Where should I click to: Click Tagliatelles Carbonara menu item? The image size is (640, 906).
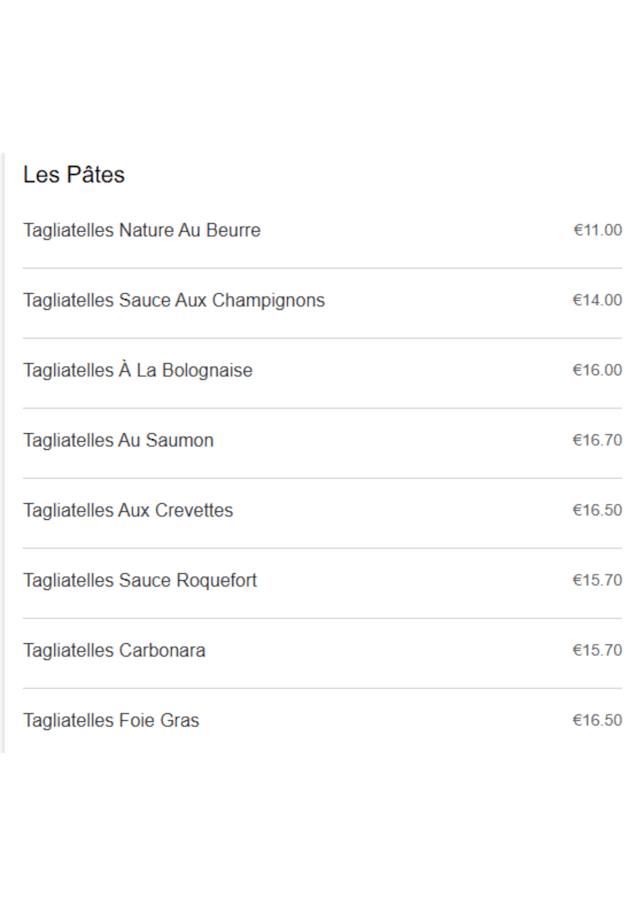(x=114, y=650)
